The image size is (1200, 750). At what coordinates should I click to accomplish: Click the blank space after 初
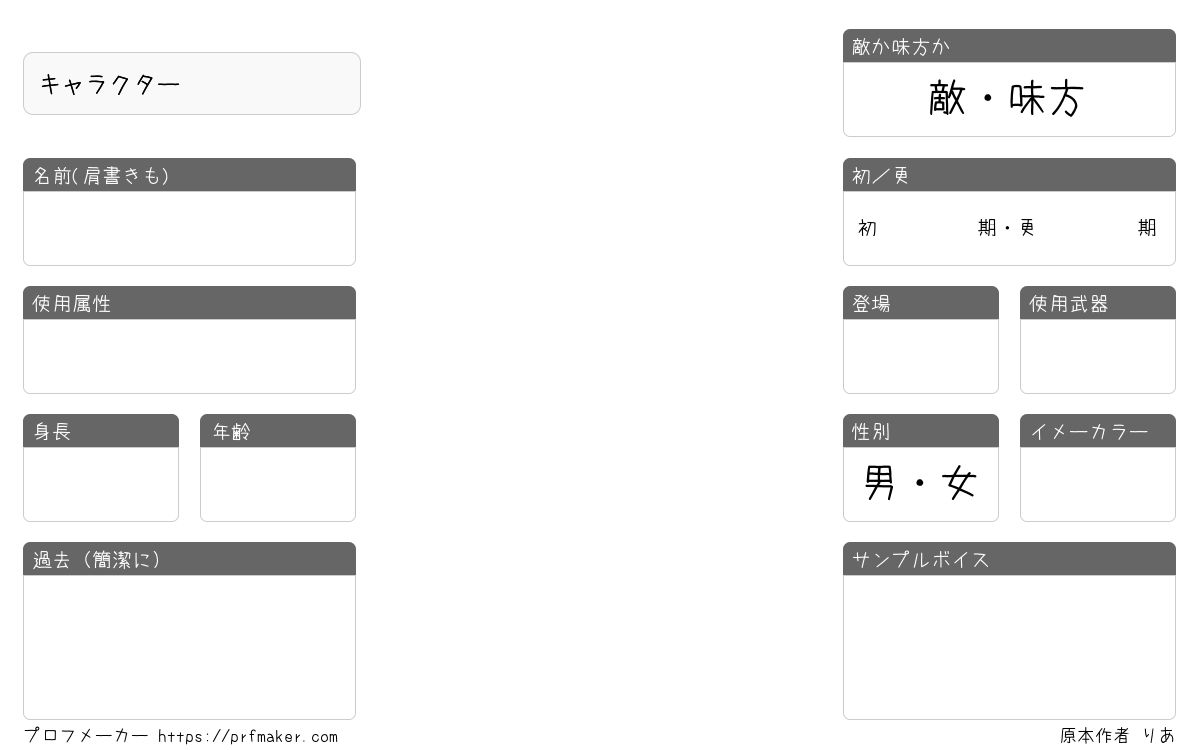pos(927,228)
